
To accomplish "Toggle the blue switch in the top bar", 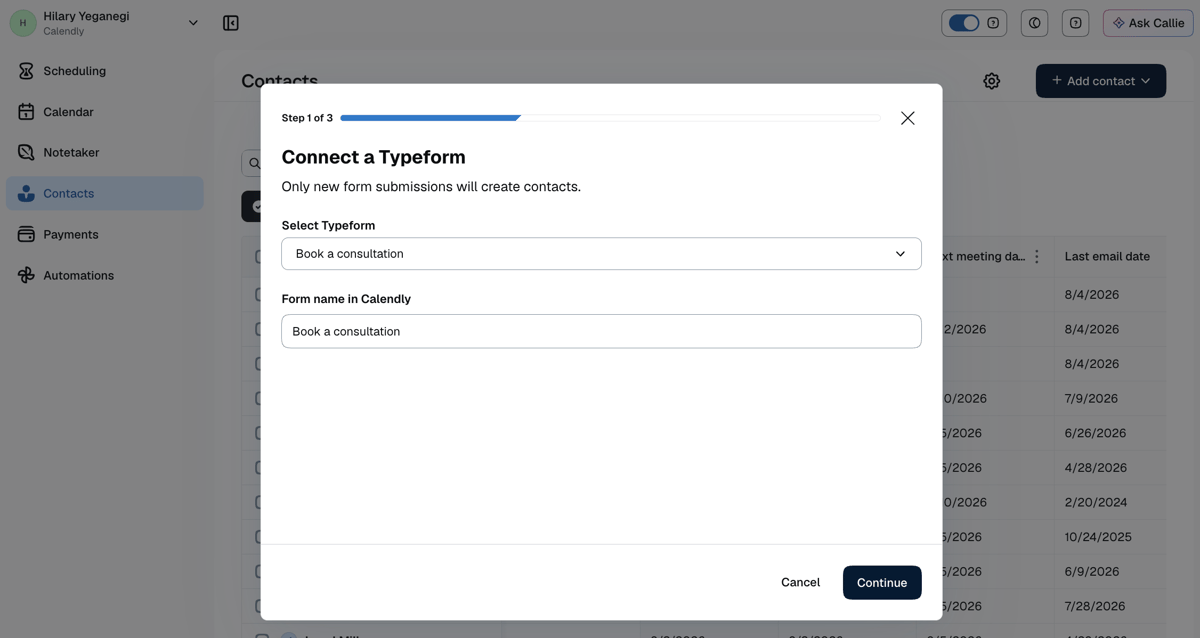I will [964, 23].
